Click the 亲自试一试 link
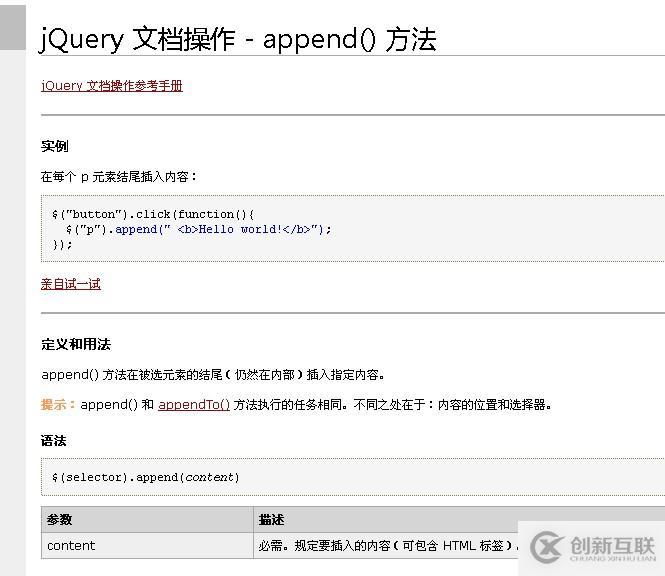The width and height of the screenshot is (665, 576). [70, 284]
